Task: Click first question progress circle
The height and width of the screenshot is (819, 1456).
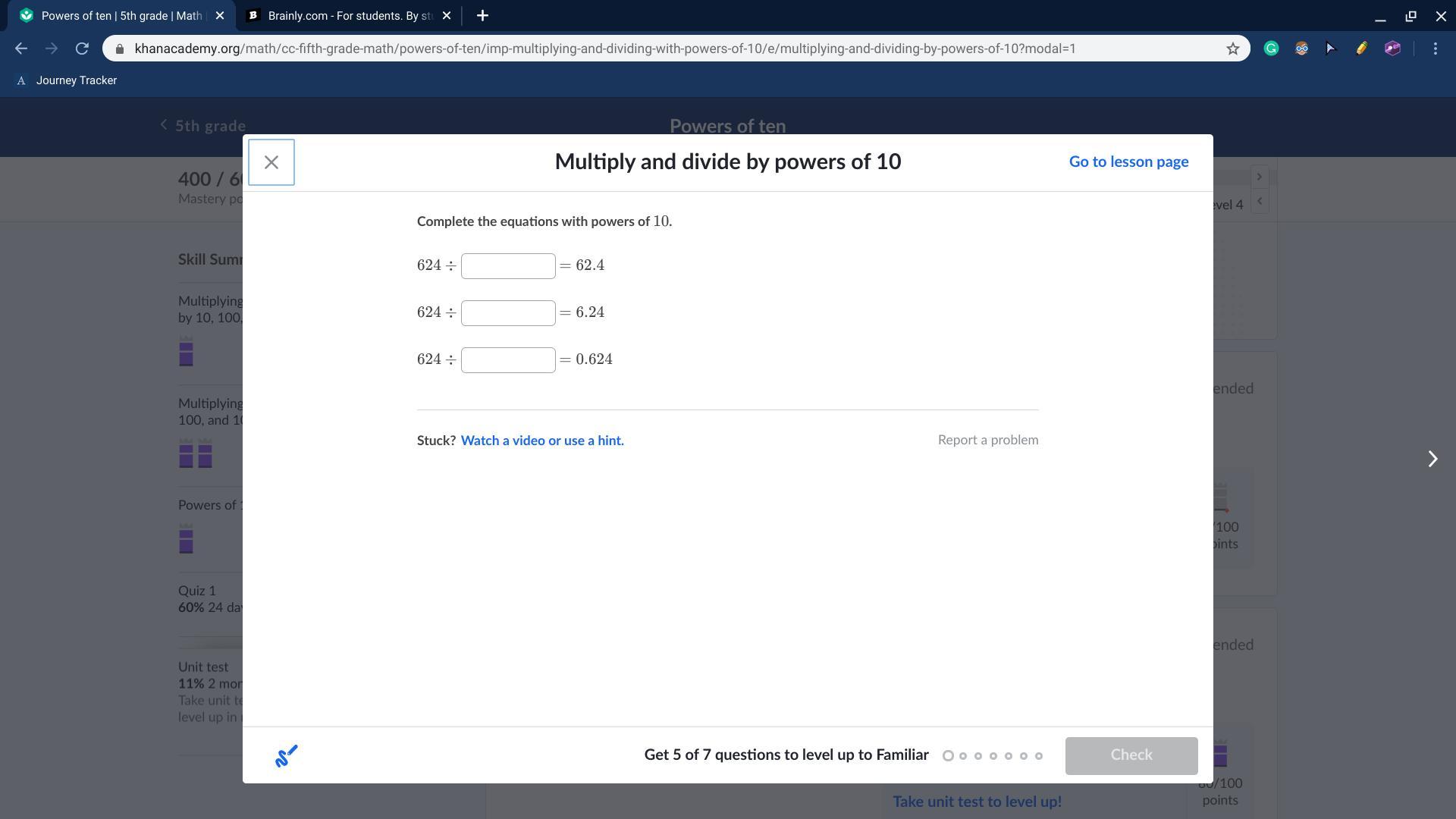Action: coord(948,755)
